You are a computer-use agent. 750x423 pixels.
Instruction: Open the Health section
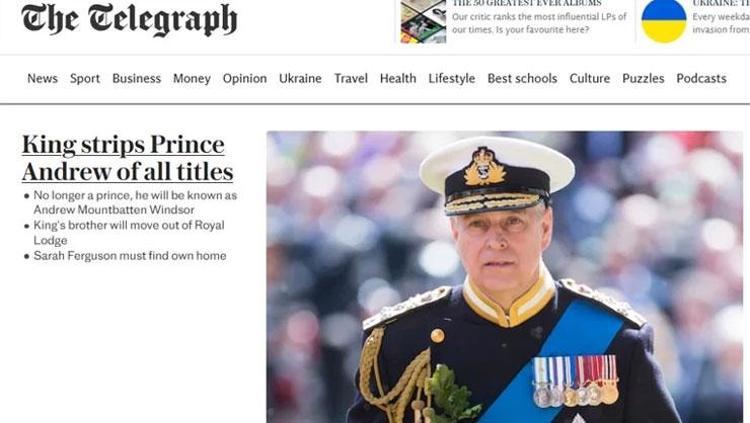(x=398, y=78)
